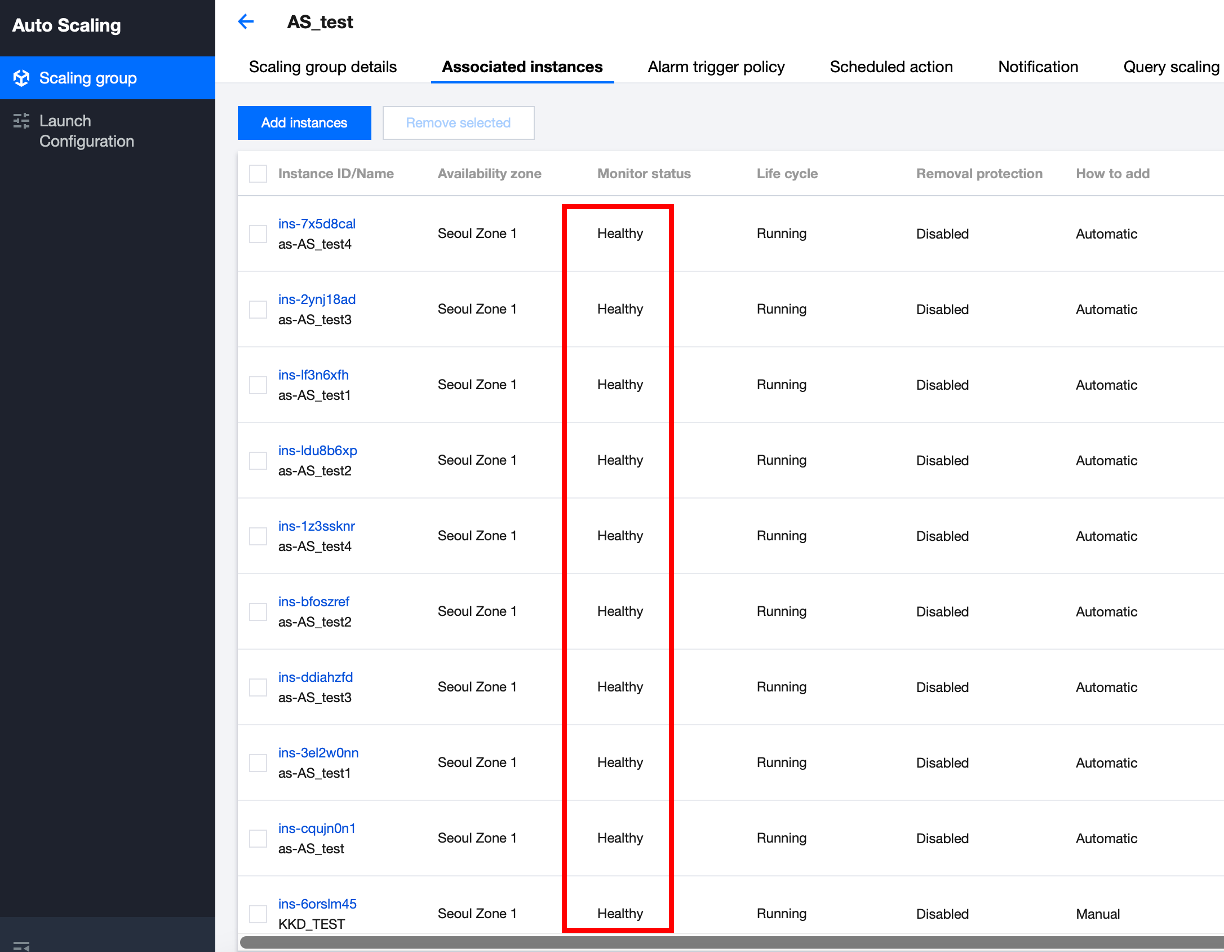Image resolution: width=1224 pixels, height=952 pixels.
Task: Open instance link ins-cqujn0n1
Action: click(317, 828)
